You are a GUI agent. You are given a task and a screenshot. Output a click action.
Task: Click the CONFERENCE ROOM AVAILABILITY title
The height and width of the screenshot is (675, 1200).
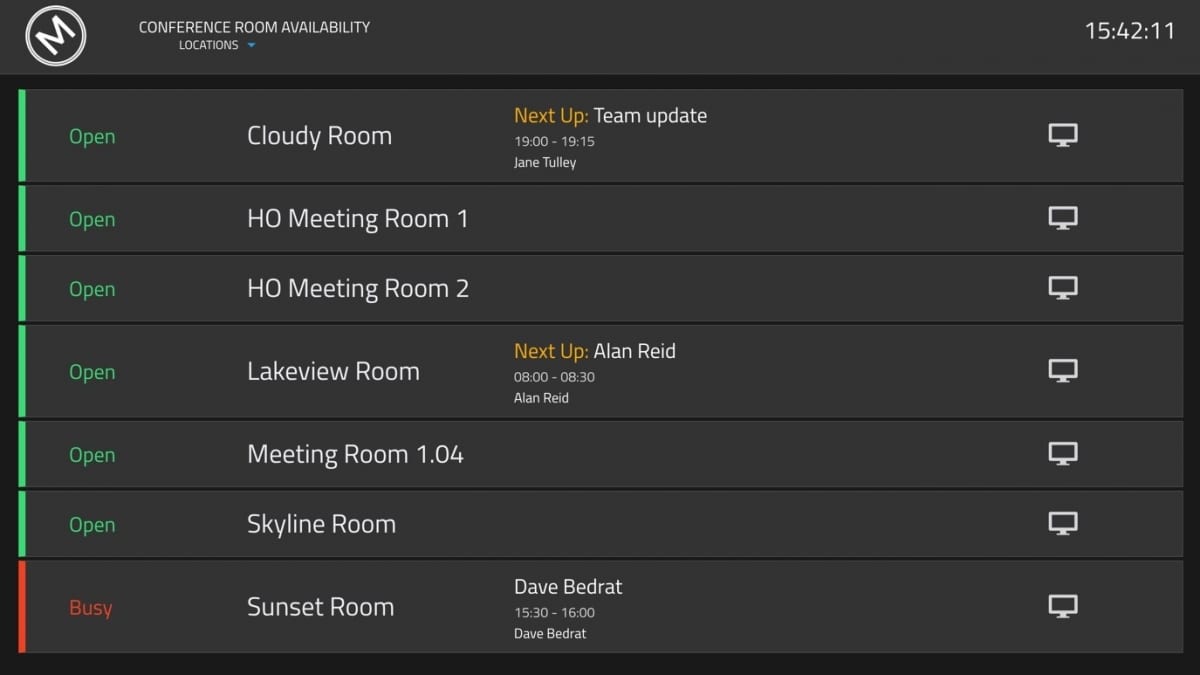(x=255, y=27)
